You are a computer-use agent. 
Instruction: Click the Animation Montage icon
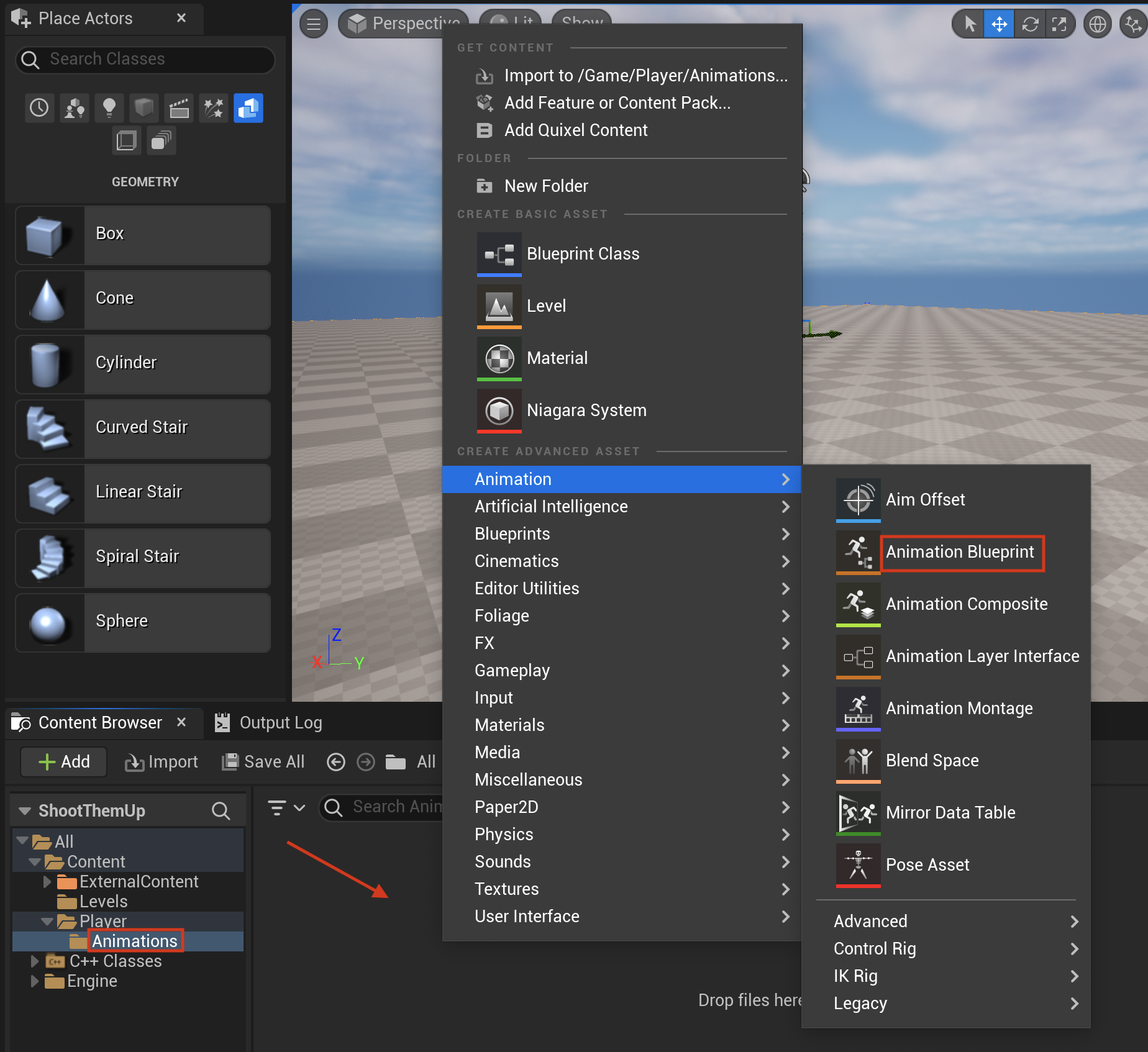coord(859,709)
